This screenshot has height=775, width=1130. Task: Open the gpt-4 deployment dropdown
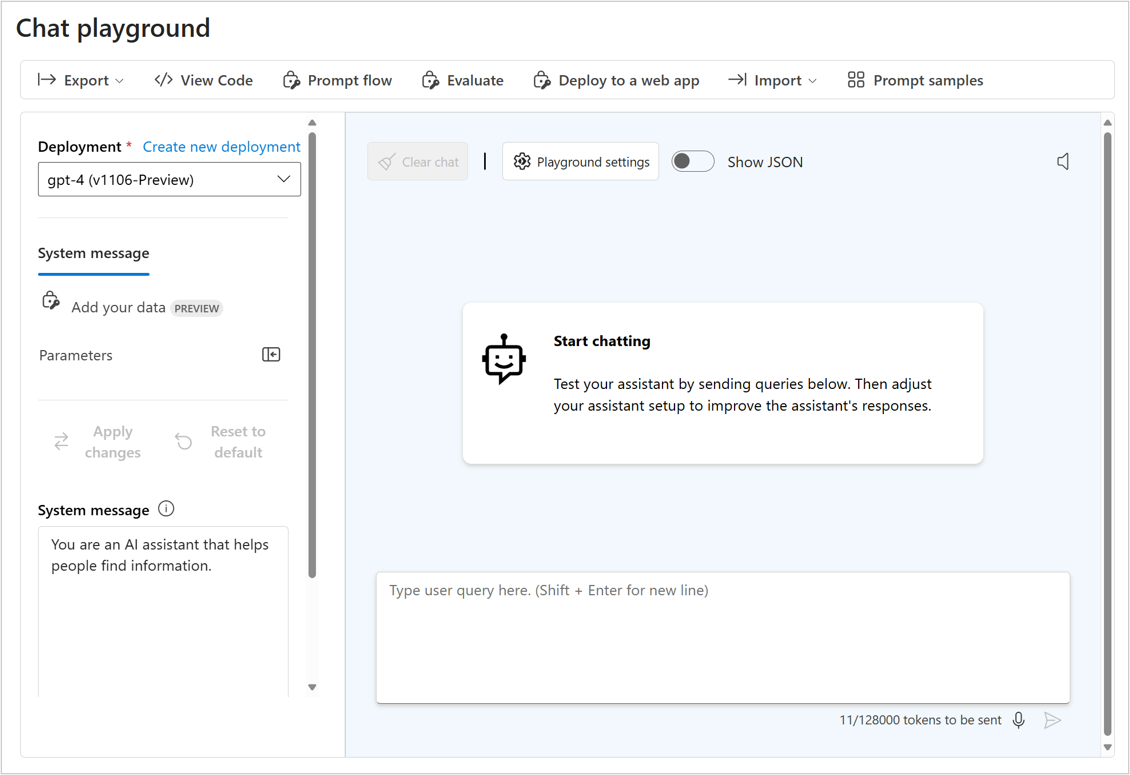coord(169,180)
